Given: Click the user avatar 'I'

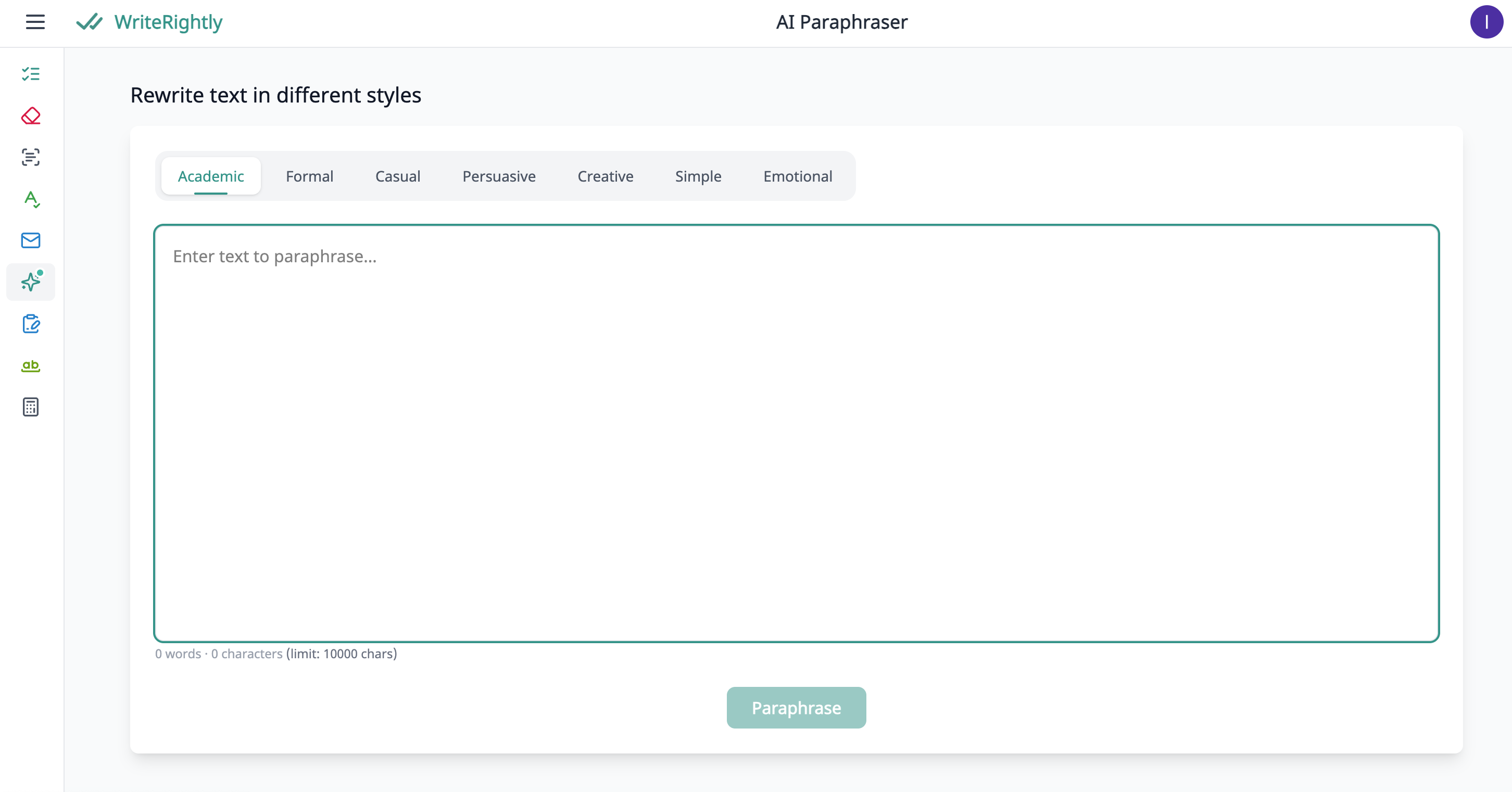Looking at the screenshot, I should (1485, 22).
